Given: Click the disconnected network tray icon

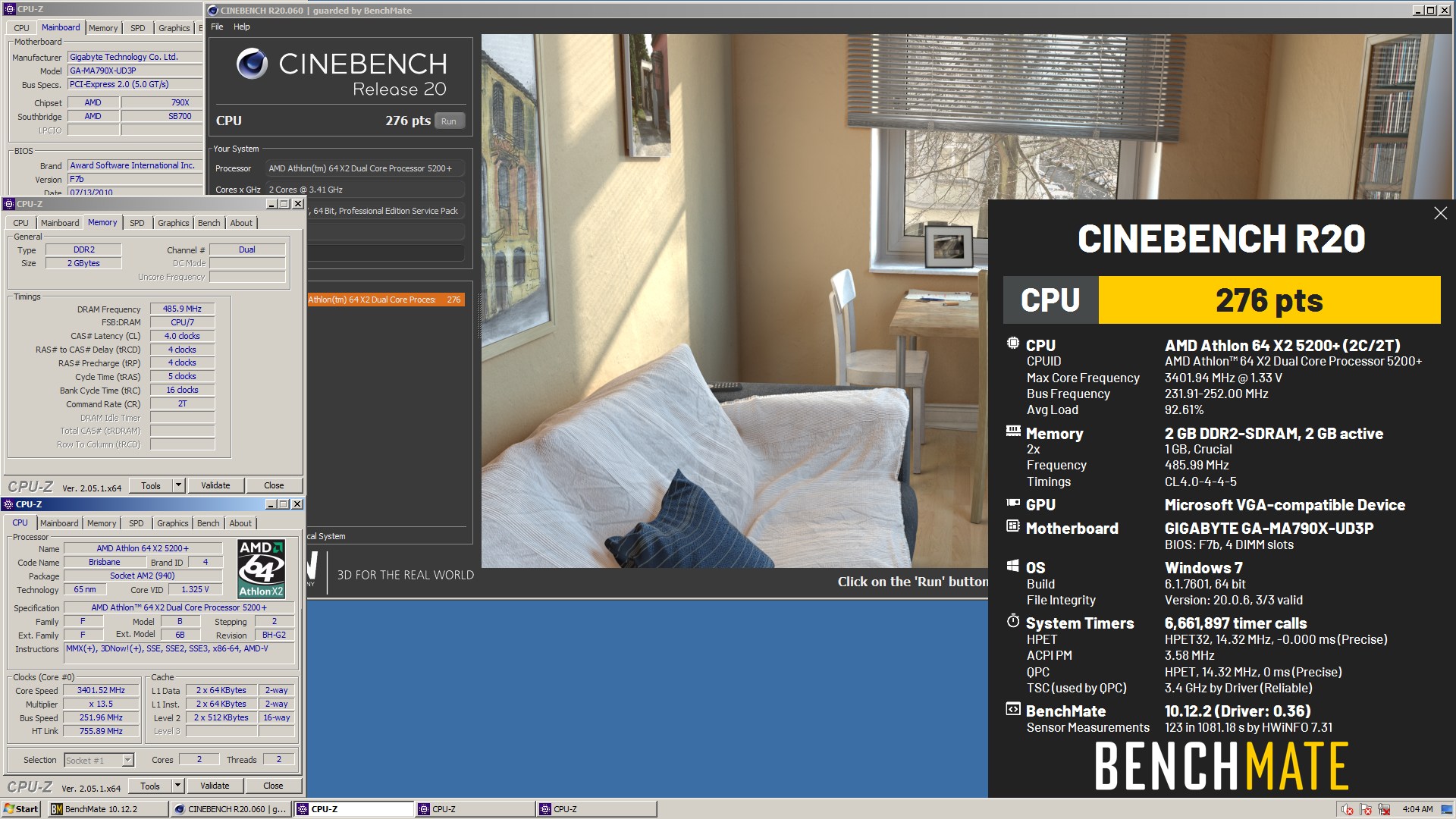Looking at the screenshot, I should click(1384, 809).
